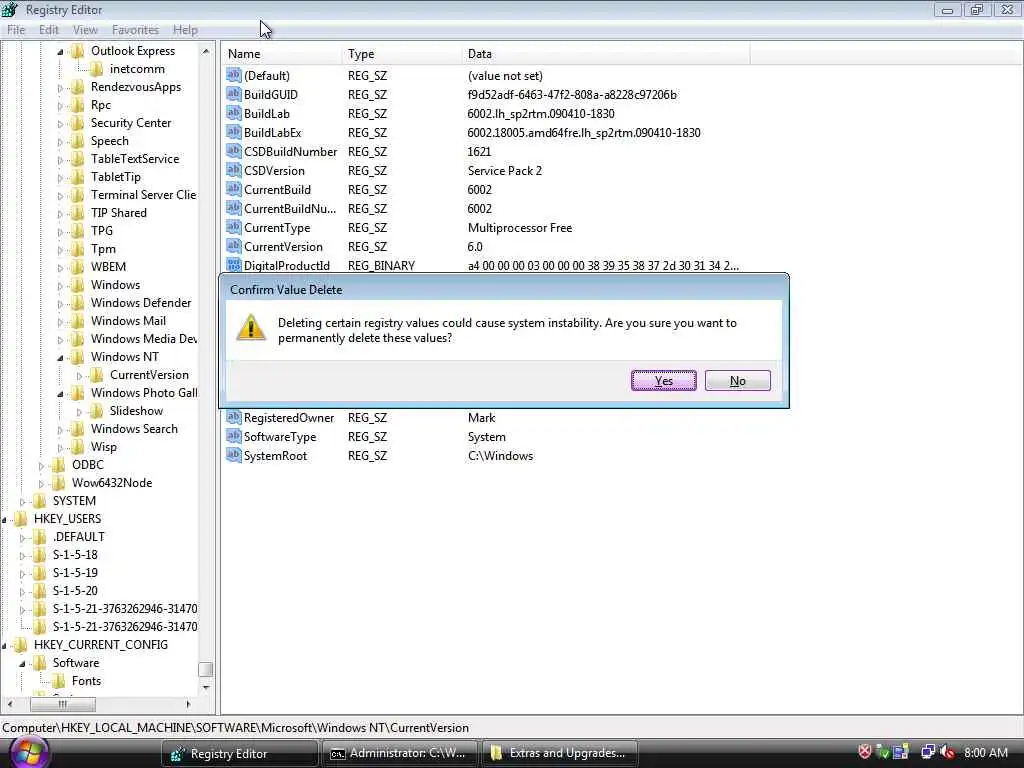Click the CurrentBuild value icon

[234, 189]
